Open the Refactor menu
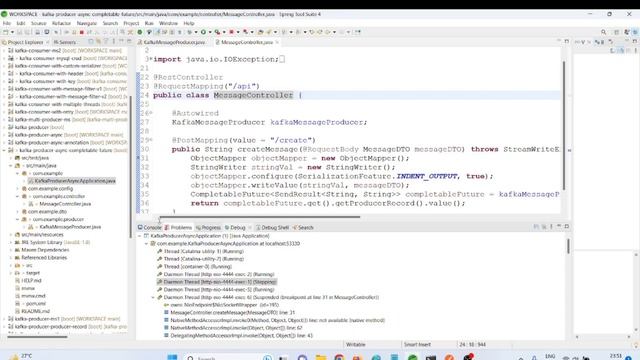Viewport: 640px width, 360px height. [x=61, y=23]
